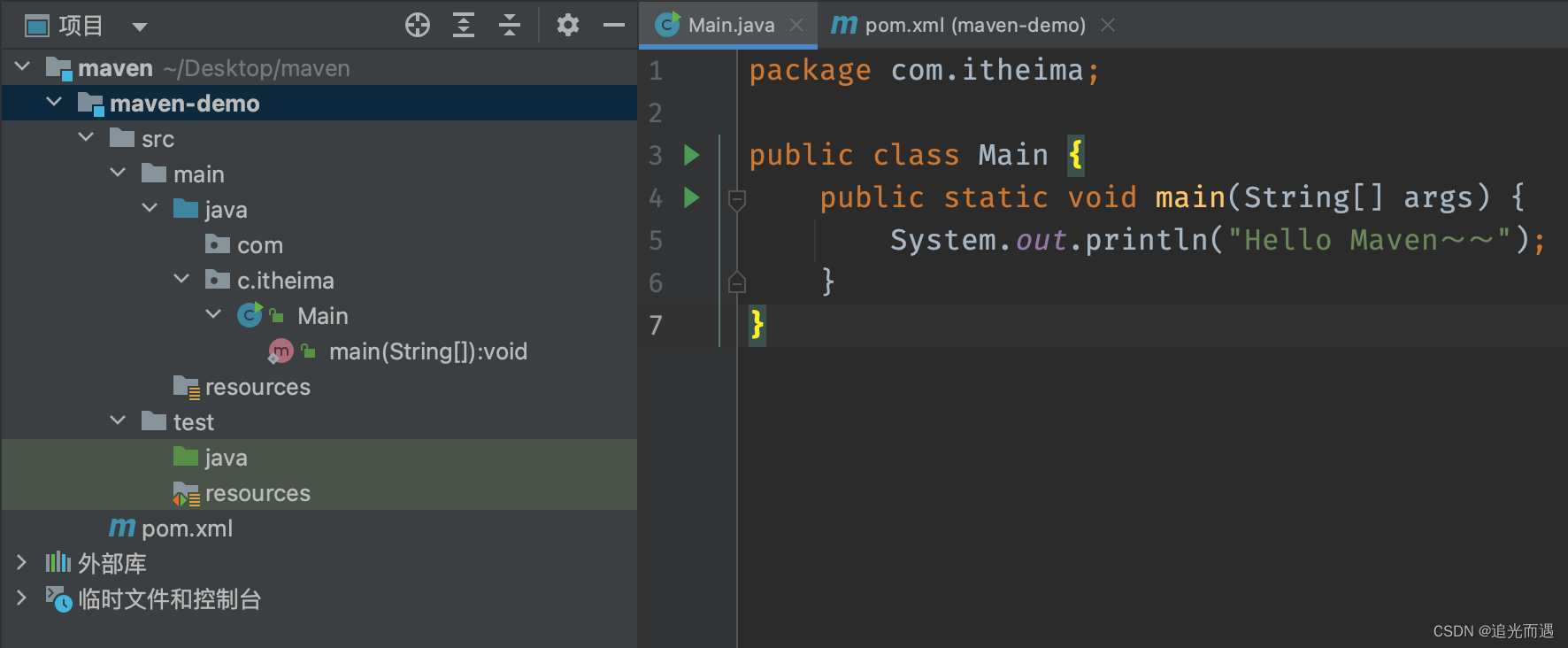This screenshot has width=1568, height=648.
Task: Click the method m icon beside main(String[])
Action: (281, 351)
